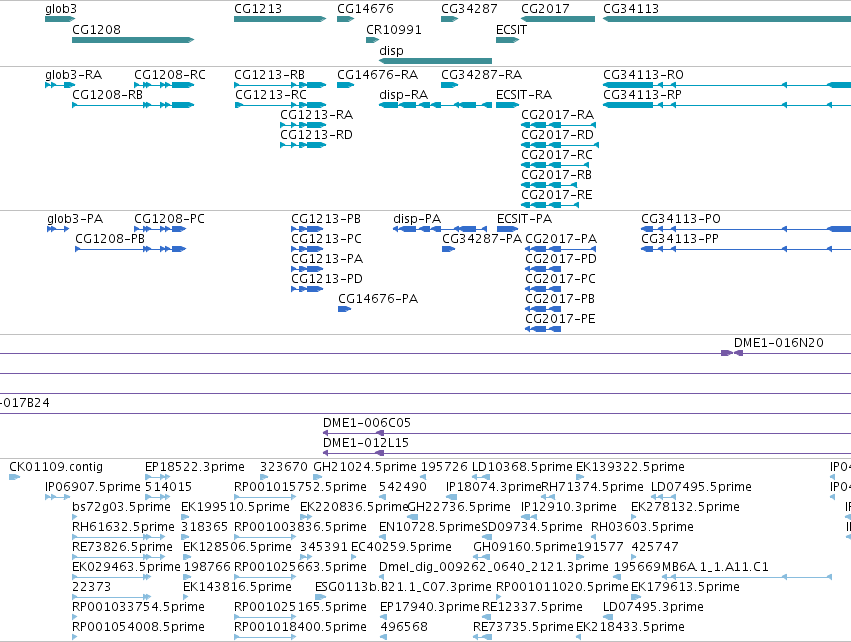This screenshot has width=851, height=642.
Task: Click the disp-PA protein label
Action: [417, 219]
